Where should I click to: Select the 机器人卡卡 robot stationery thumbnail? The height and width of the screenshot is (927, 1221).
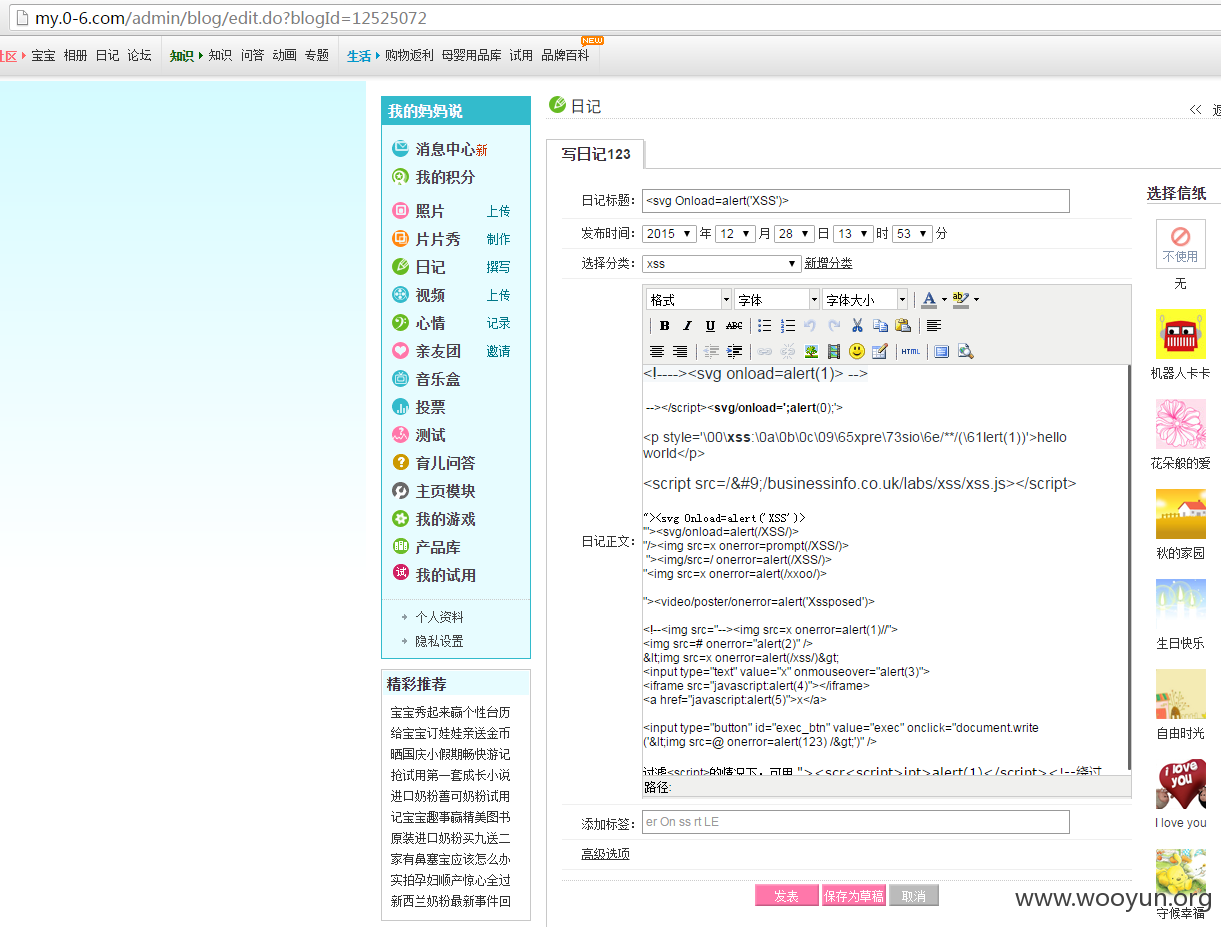click(x=1181, y=334)
